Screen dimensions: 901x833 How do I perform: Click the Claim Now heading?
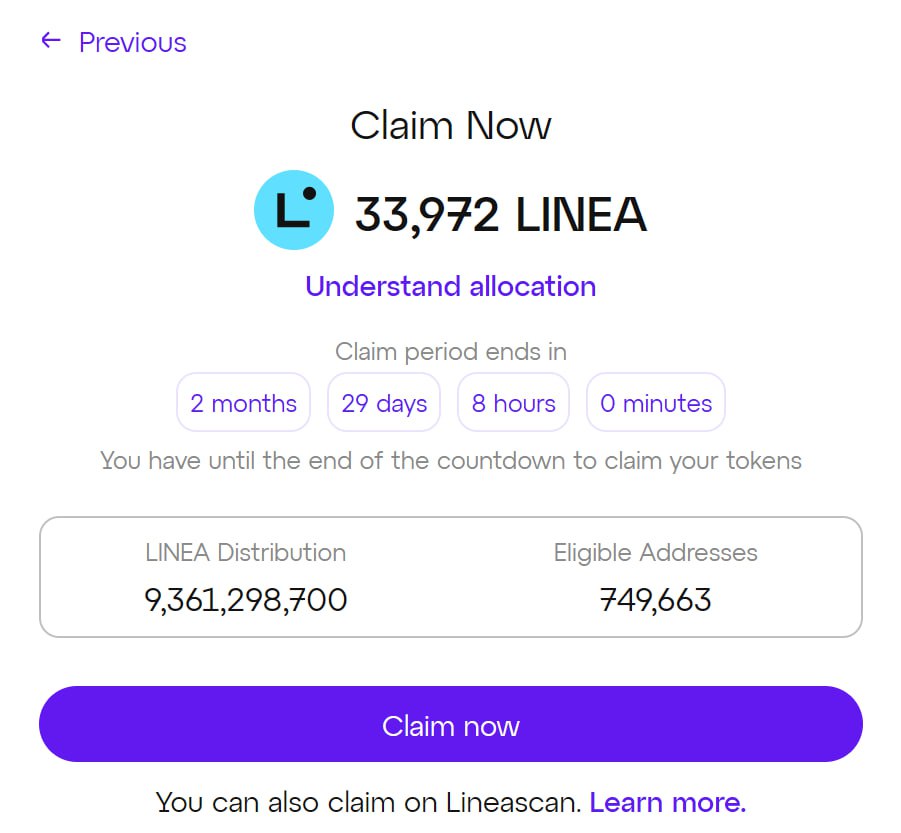(450, 125)
